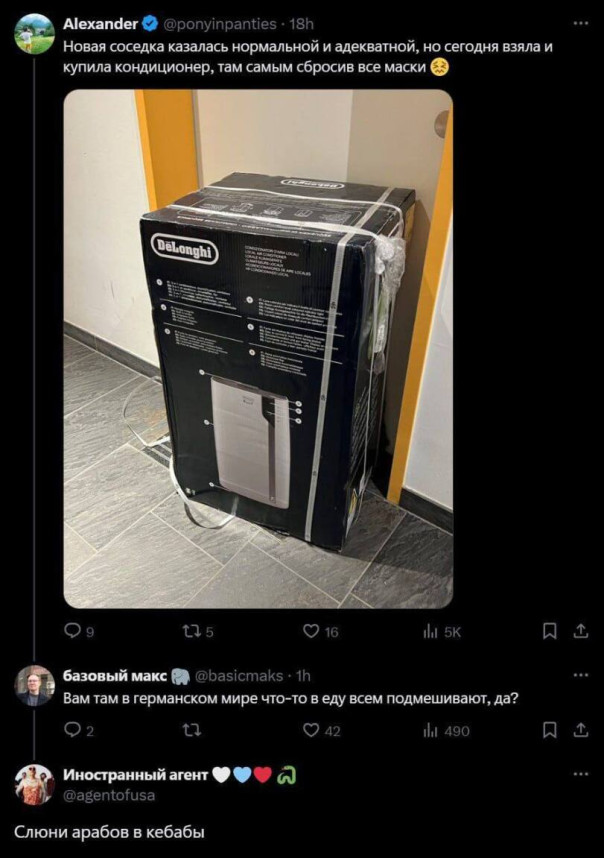Open the DeLonghi box photo
Viewport: 604px width, 858px height.
(258, 349)
